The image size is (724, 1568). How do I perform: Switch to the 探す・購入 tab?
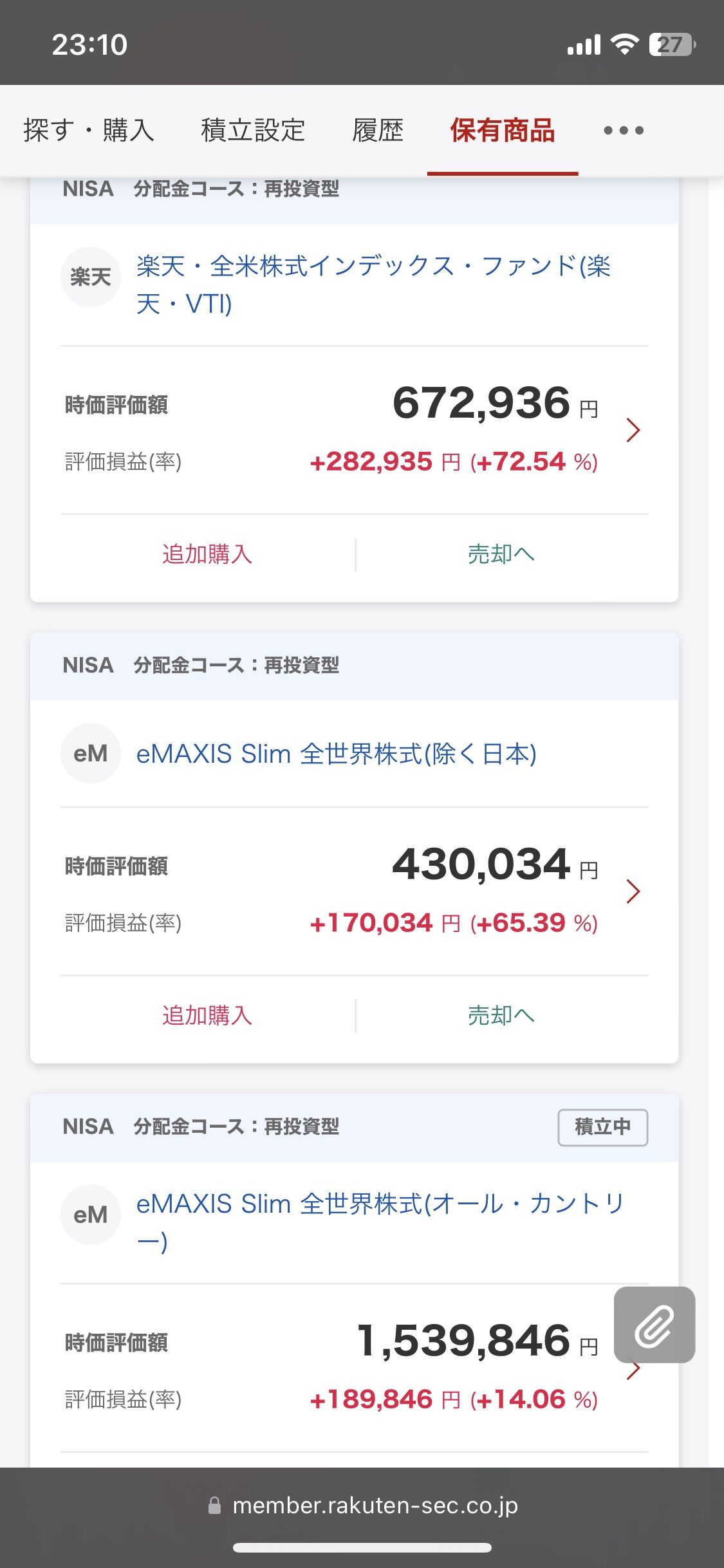coord(89,131)
